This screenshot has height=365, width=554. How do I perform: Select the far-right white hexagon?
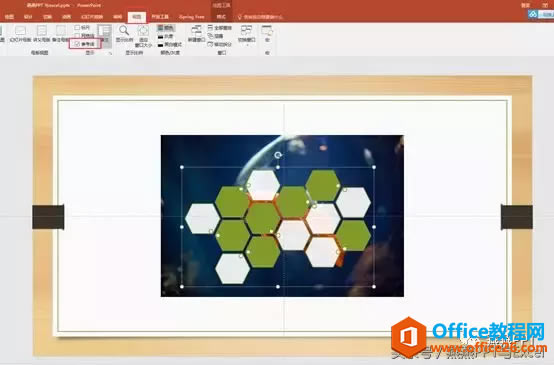353,202
